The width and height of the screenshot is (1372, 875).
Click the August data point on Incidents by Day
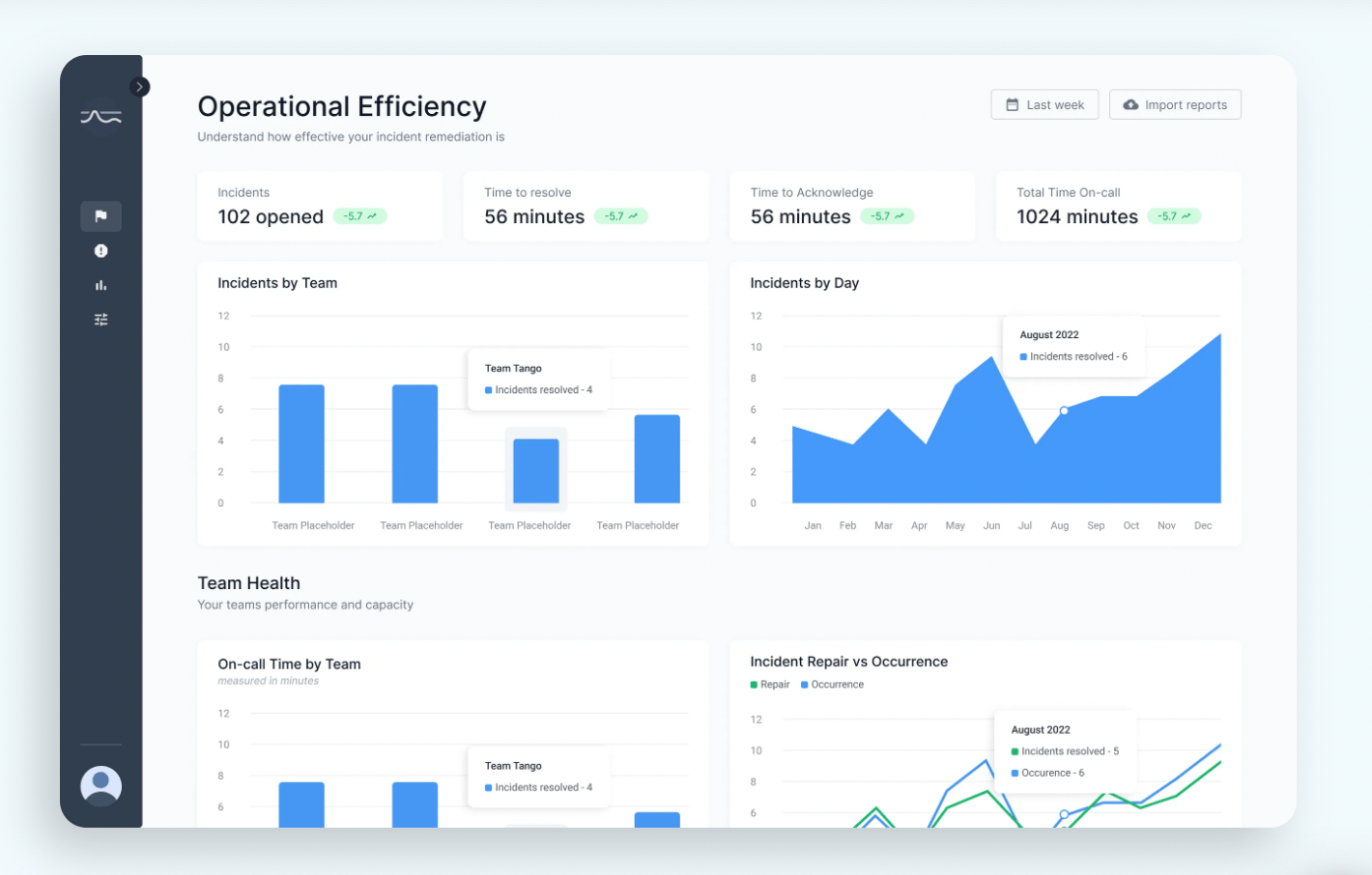coord(1064,410)
